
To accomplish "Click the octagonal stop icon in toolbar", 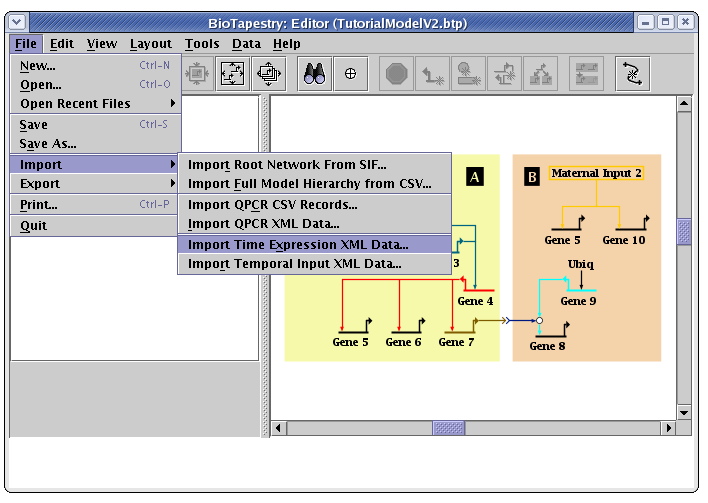I will [x=397, y=73].
